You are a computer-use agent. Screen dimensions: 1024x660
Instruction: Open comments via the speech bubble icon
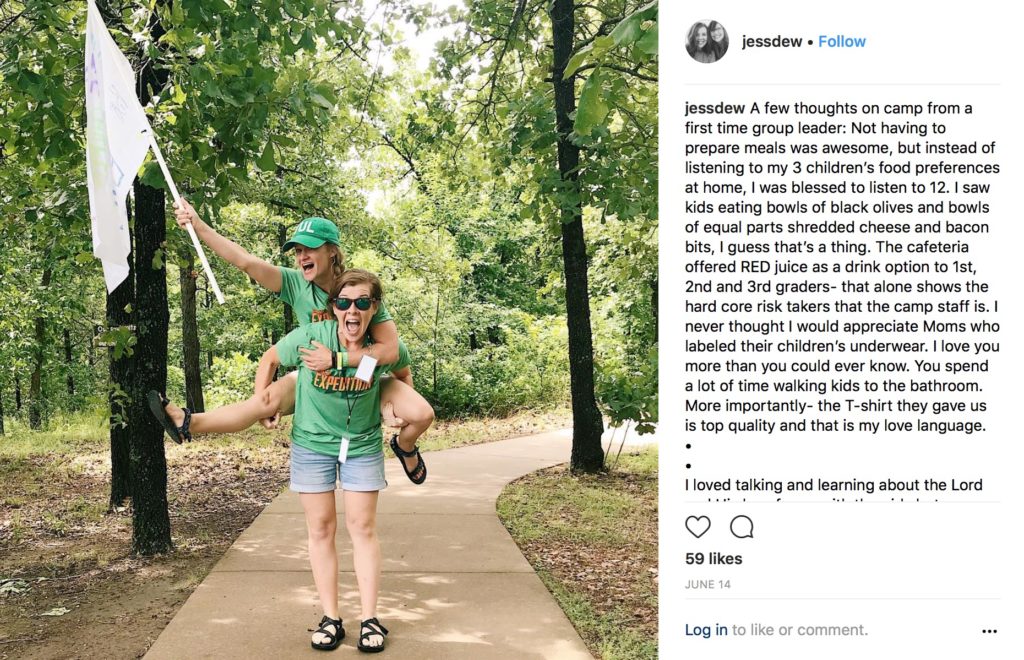(742, 526)
